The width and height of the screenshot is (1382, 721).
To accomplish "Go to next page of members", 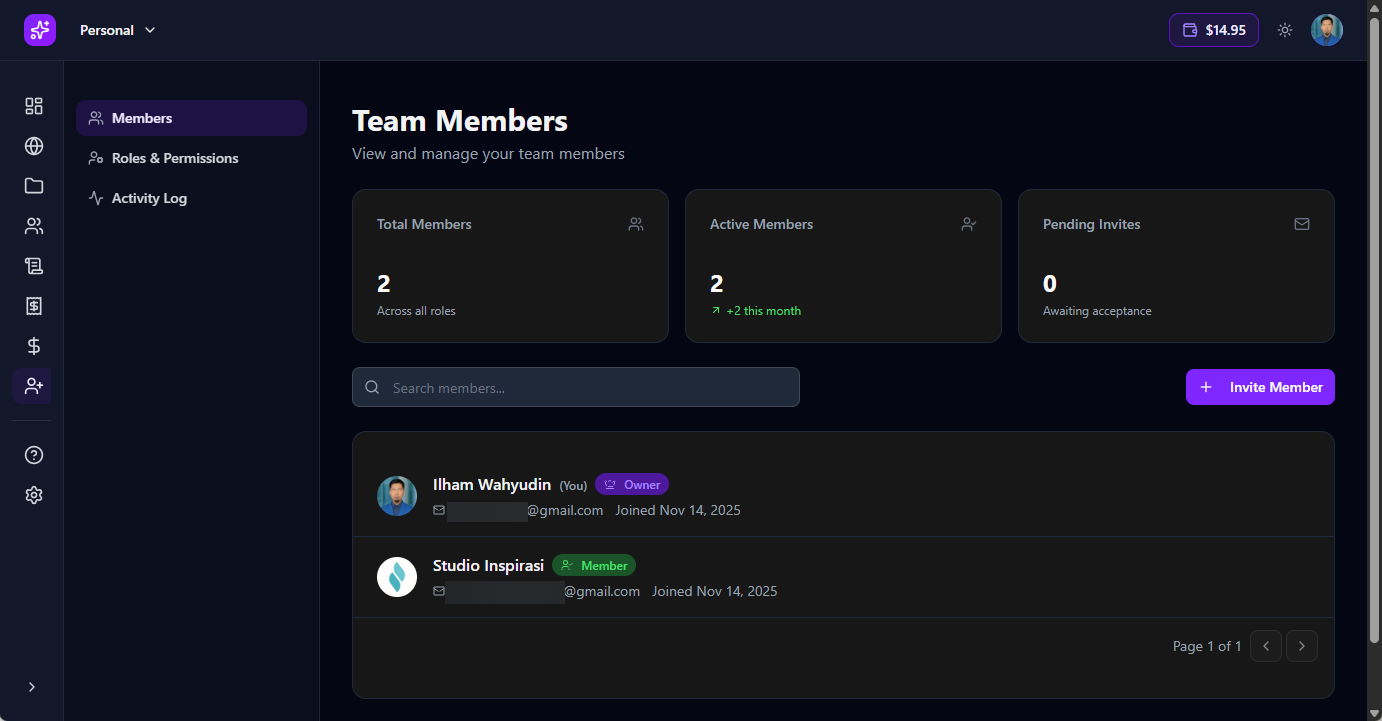I will 1301,646.
